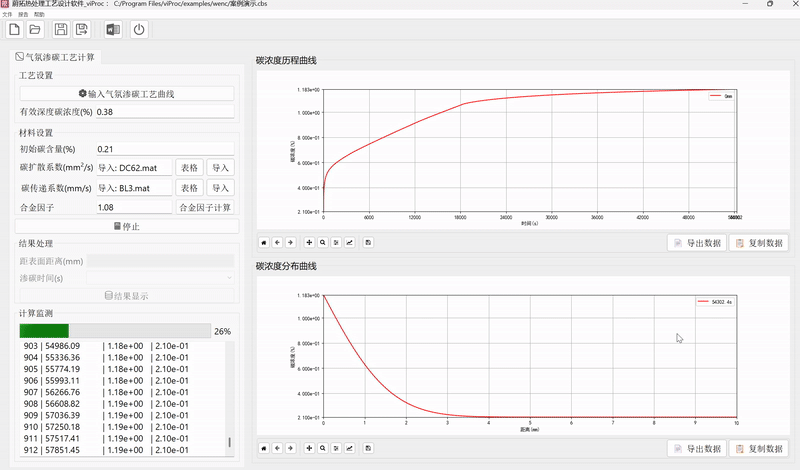Open a project with the folder icon
Screen dimensions: 800x470
(x=35, y=30)
